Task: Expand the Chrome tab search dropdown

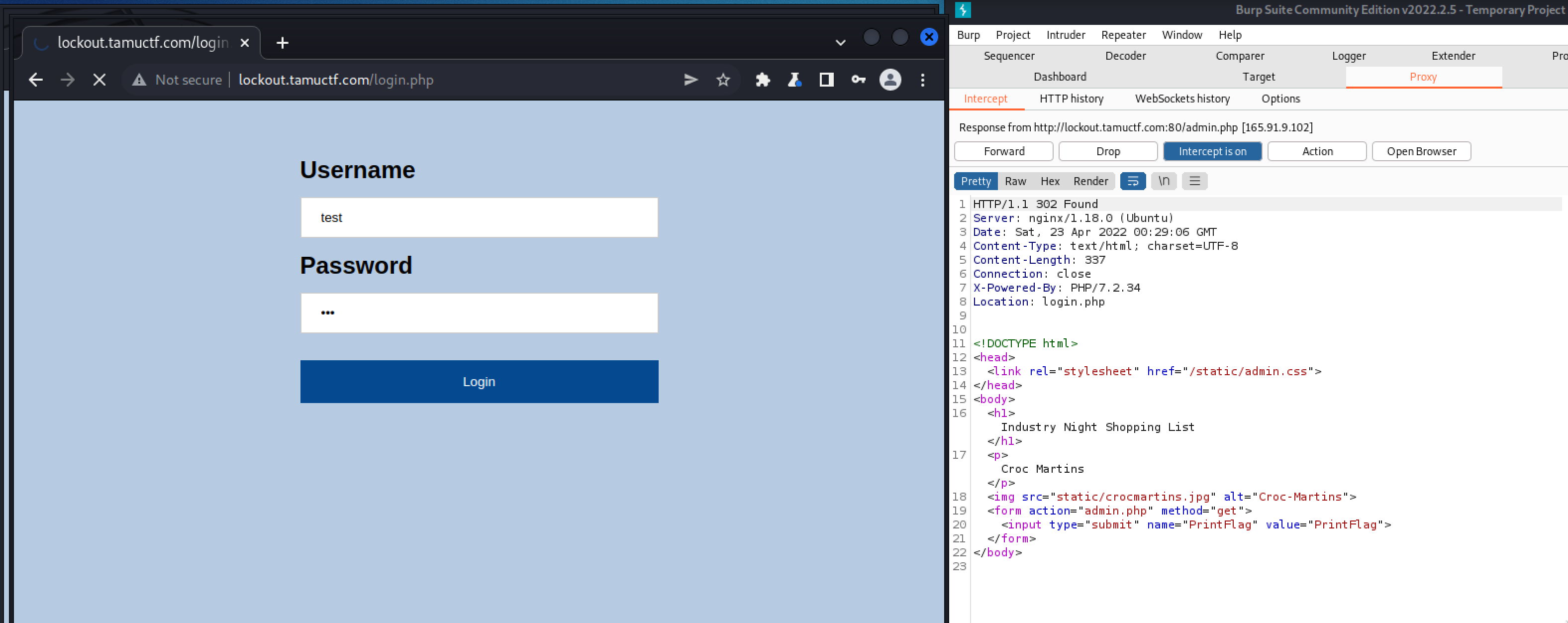Action: coord(840,43)
